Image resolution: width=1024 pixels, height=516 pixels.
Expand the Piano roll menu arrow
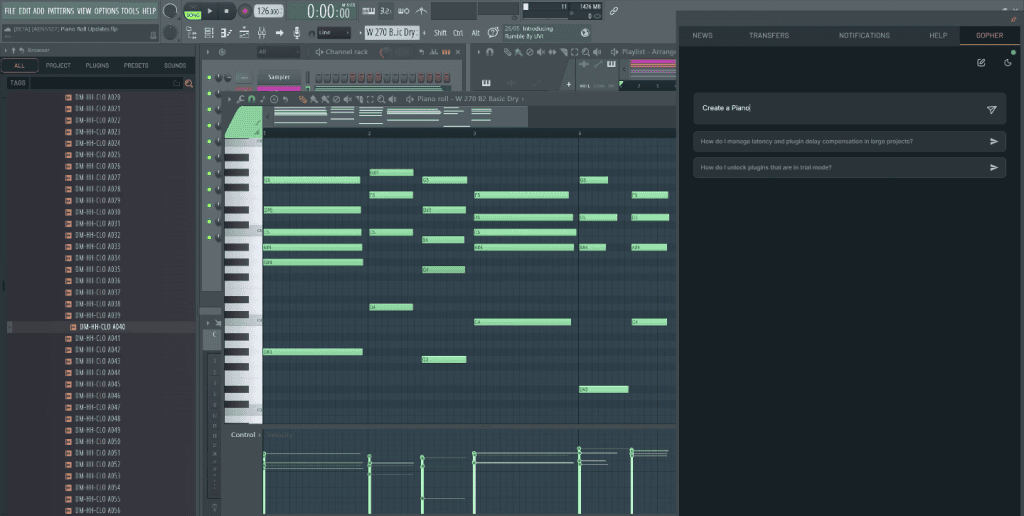[229, 99]
